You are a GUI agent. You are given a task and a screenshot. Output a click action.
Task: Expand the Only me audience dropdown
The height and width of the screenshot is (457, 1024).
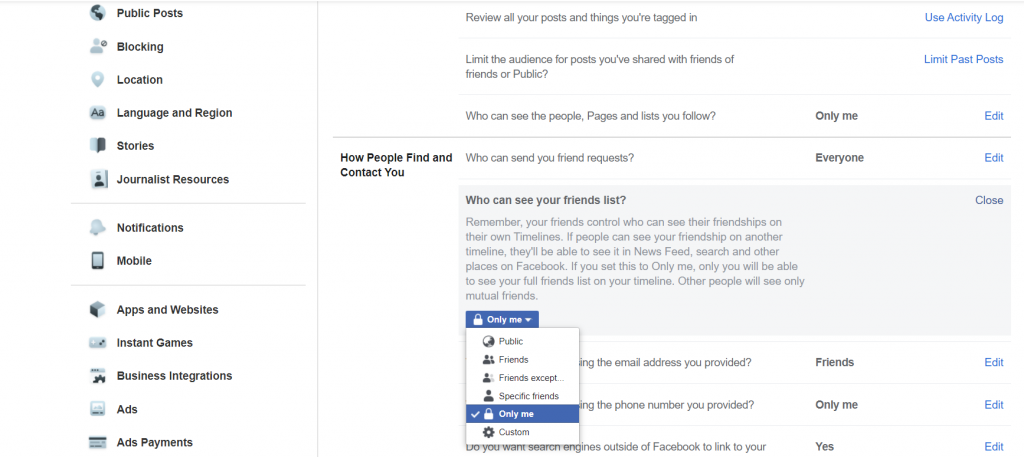point(502,319)
